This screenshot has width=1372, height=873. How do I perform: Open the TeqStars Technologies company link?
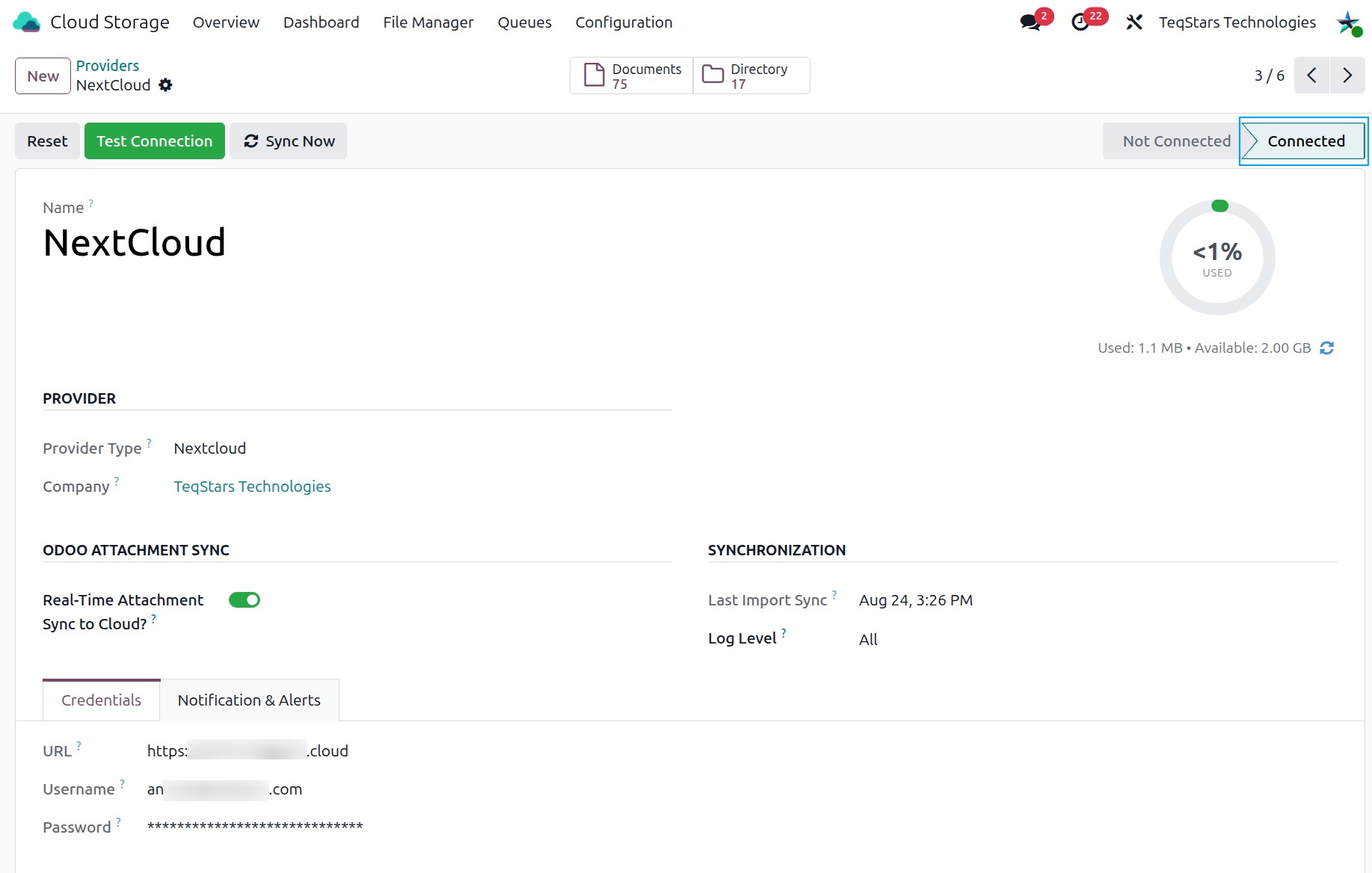(252, 487)
